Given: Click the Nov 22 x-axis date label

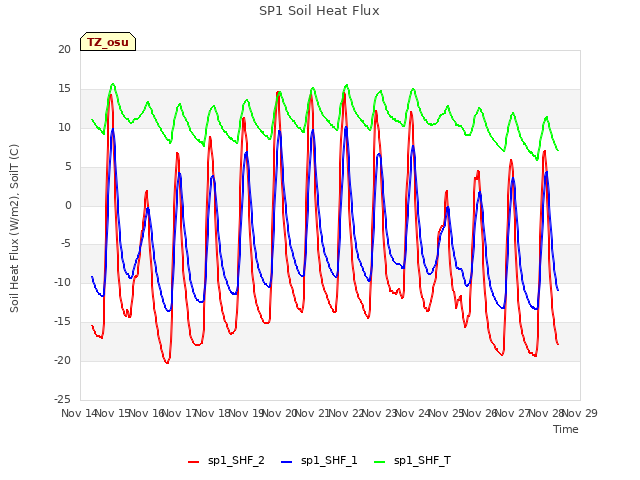Looking at the screenshot, I should [x=346, y=413].
